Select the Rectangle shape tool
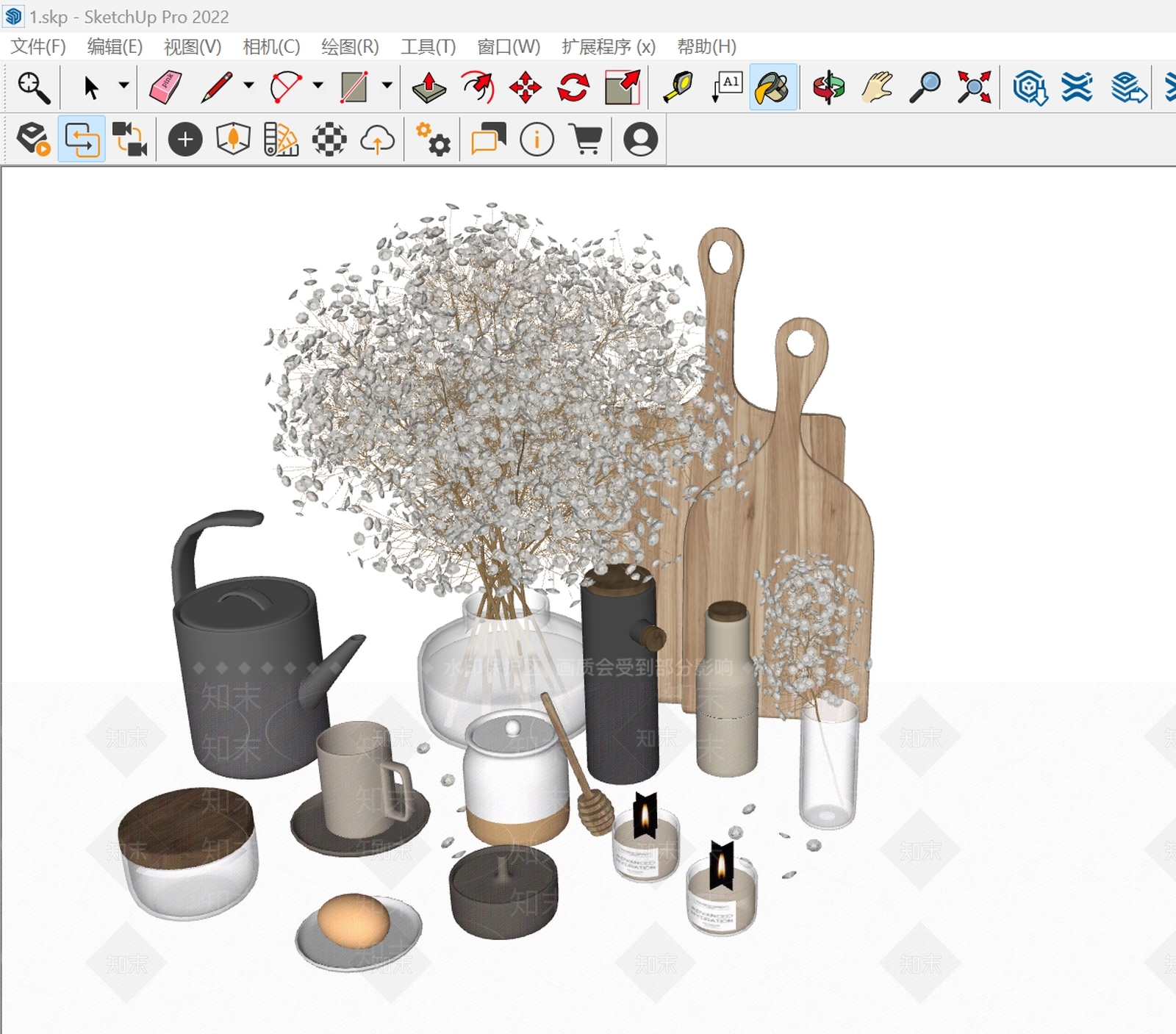1176x1034 pixels. pyautogui.click(x=354, y=87)
